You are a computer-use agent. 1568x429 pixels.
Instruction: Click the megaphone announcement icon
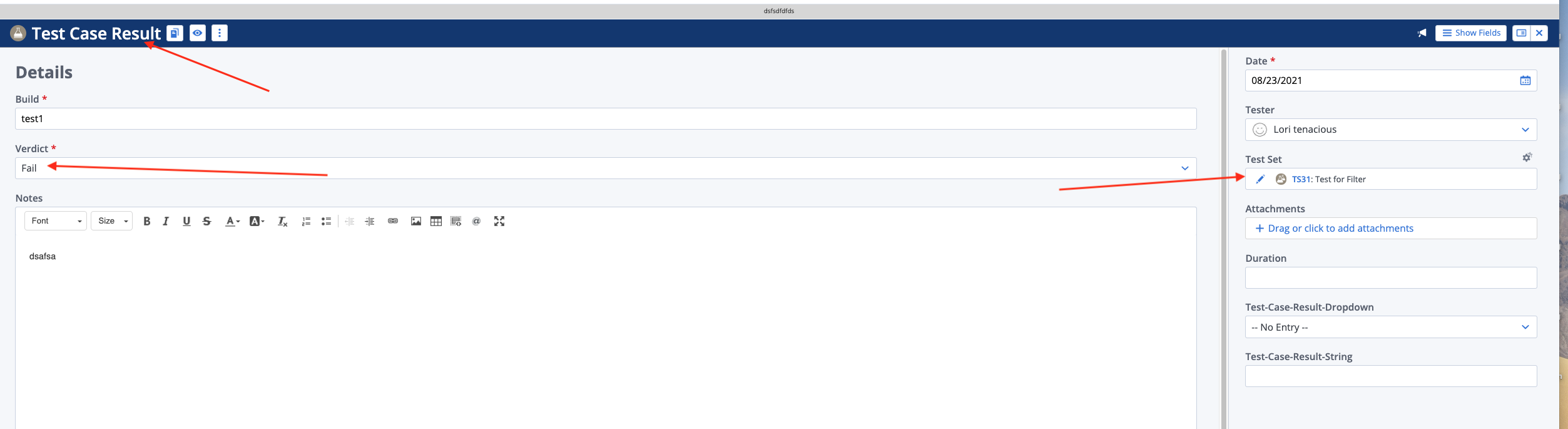(1422, 33)
